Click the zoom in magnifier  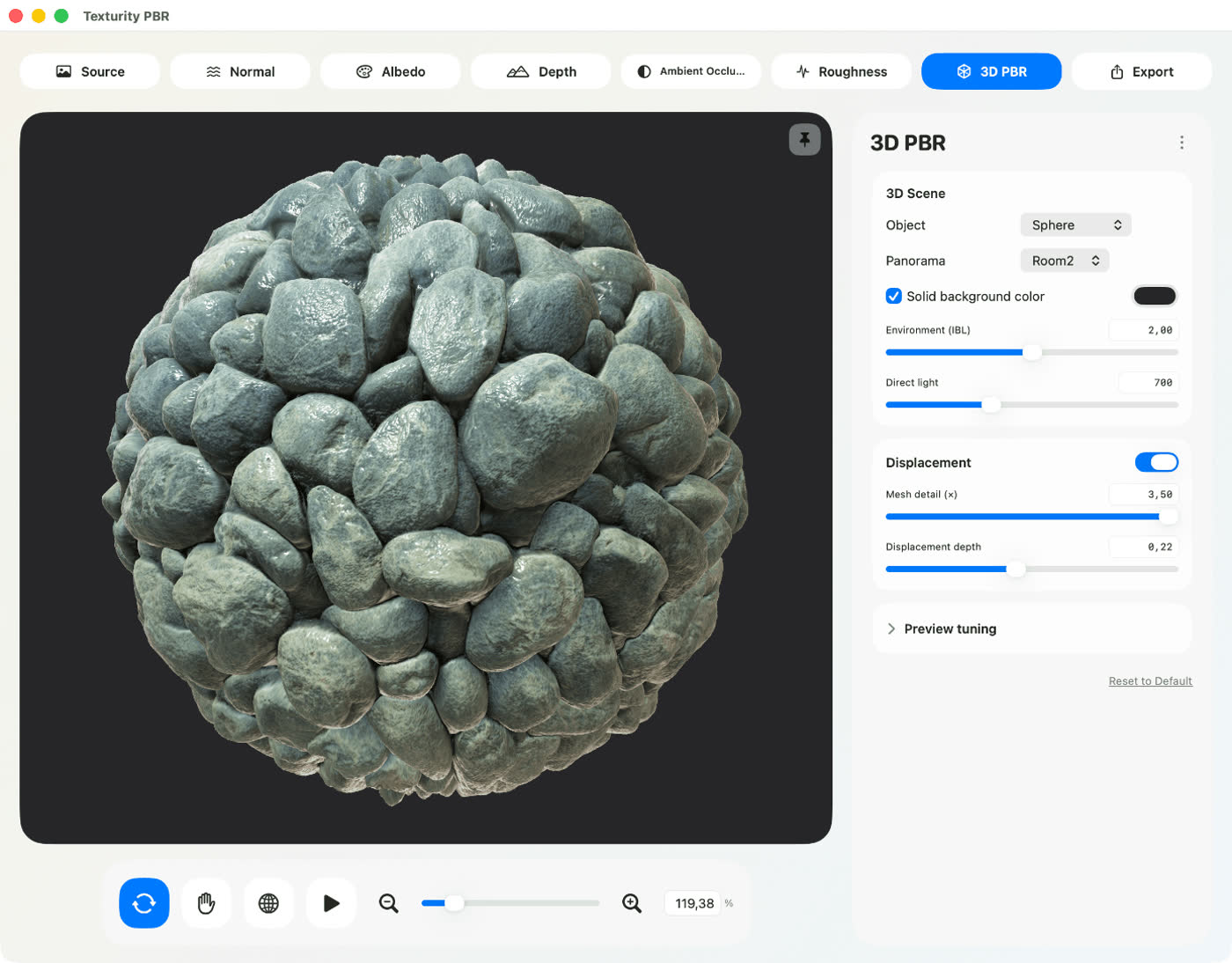tap(632, 903)
